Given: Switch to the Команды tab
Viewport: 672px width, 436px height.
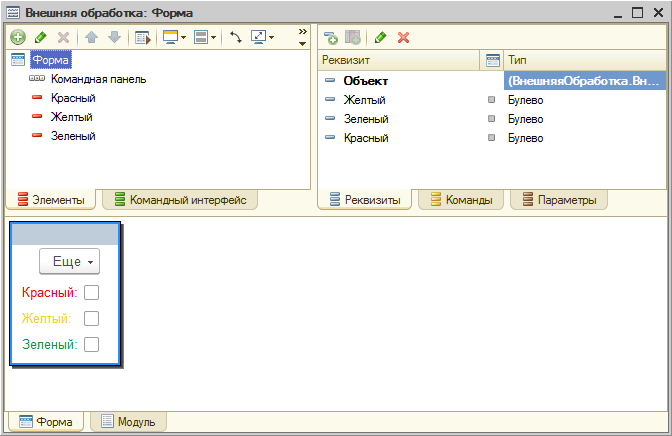Looking at the screenshot, I should (459, 200).
